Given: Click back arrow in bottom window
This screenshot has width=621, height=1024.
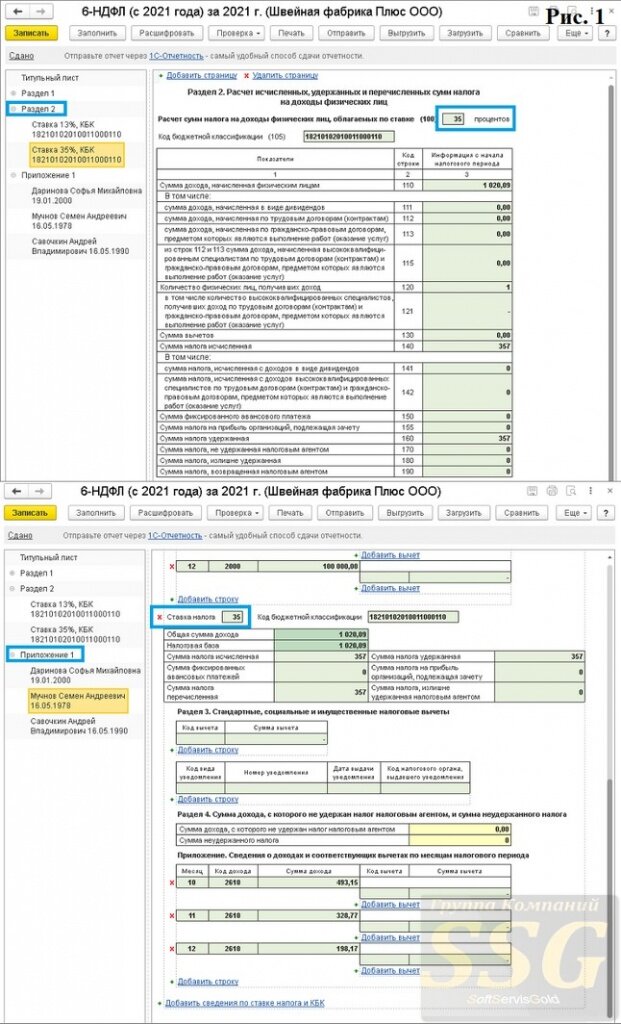Looking at the screenshot, I should coord(18,490).
